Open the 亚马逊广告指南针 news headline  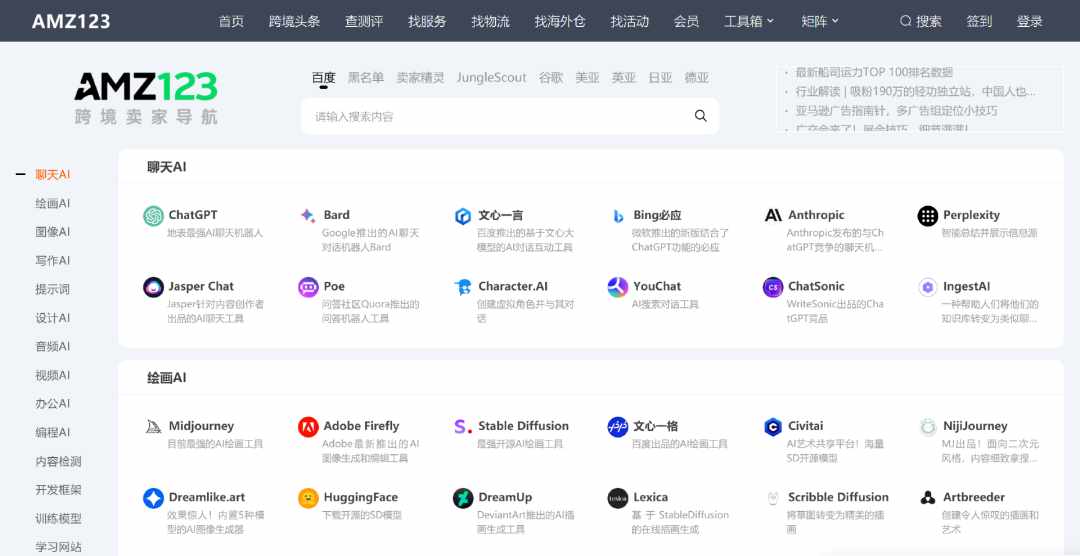[897, 110]
